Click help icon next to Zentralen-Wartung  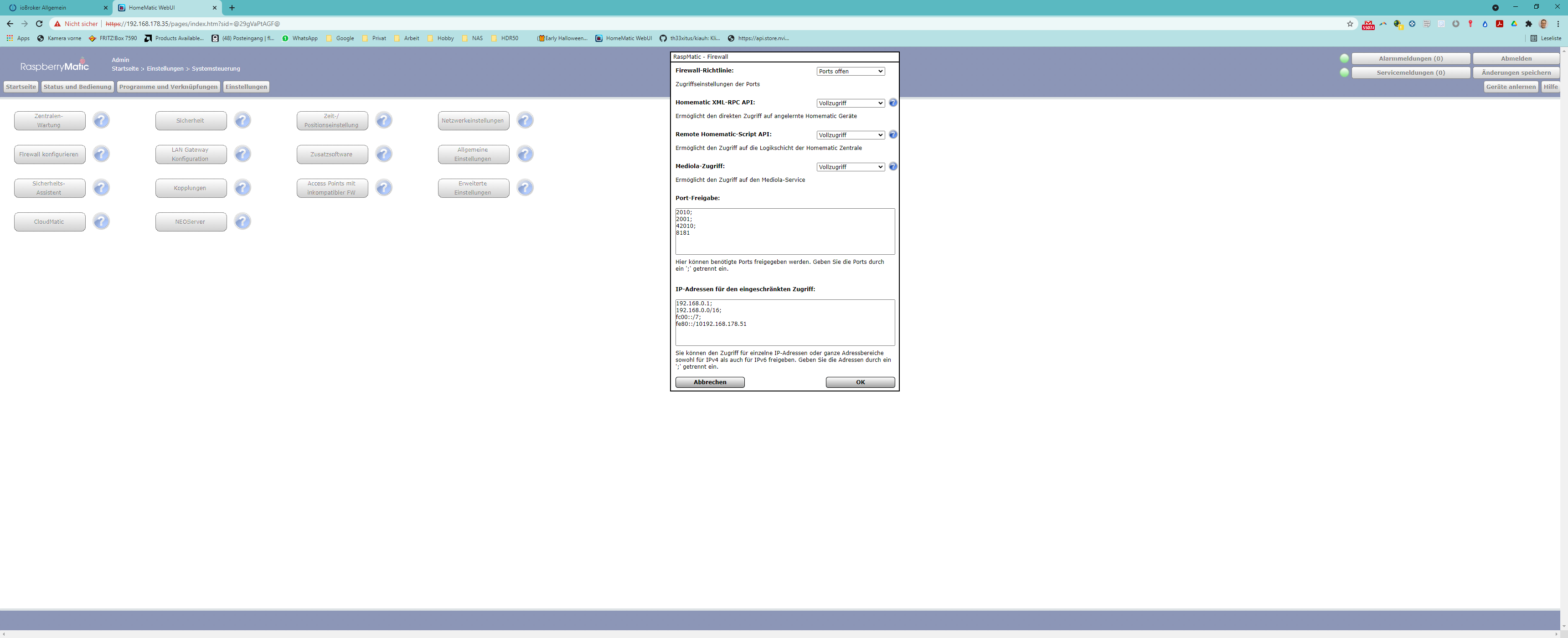pyautogui.click(x=102, y=121)
